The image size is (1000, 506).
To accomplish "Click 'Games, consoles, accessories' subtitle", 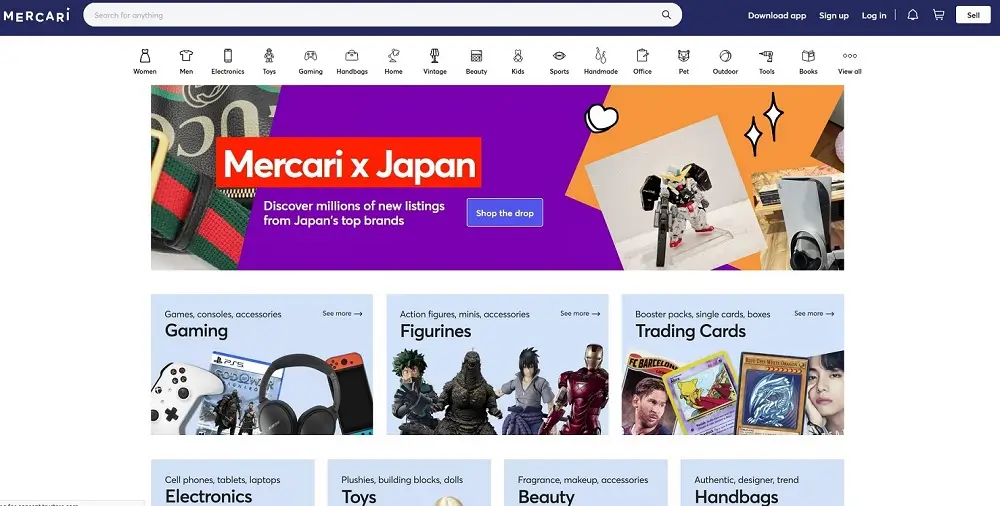I will coord(223,314).
